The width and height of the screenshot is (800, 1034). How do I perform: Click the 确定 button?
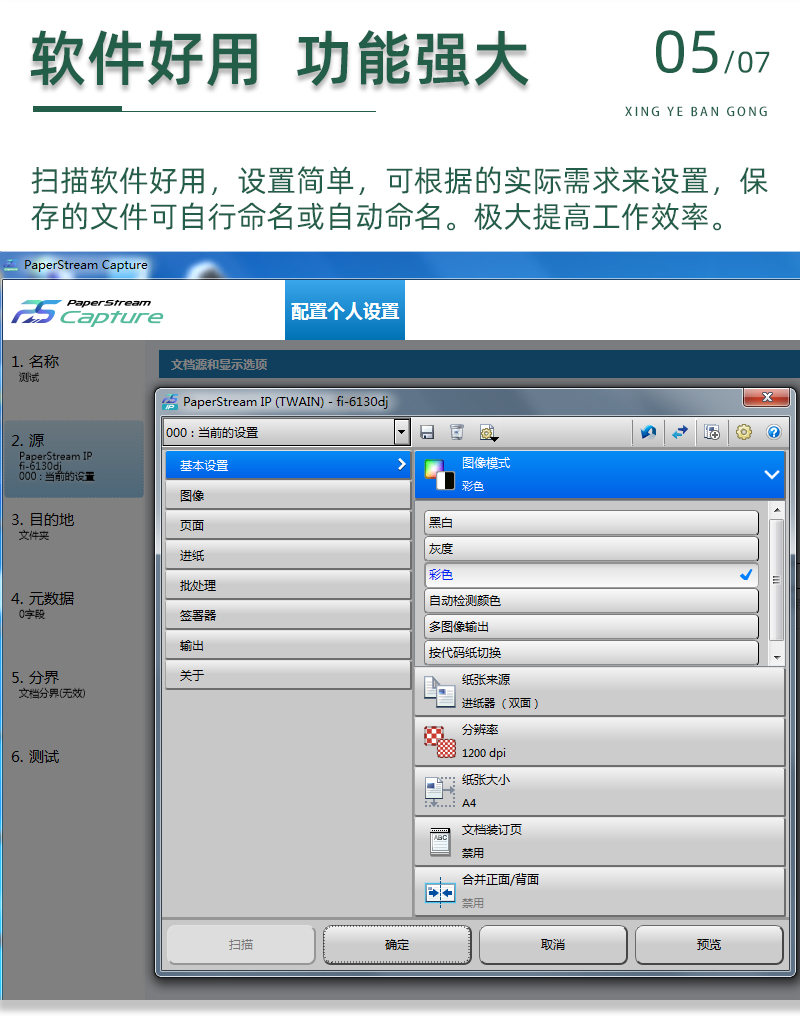(397, 945)
